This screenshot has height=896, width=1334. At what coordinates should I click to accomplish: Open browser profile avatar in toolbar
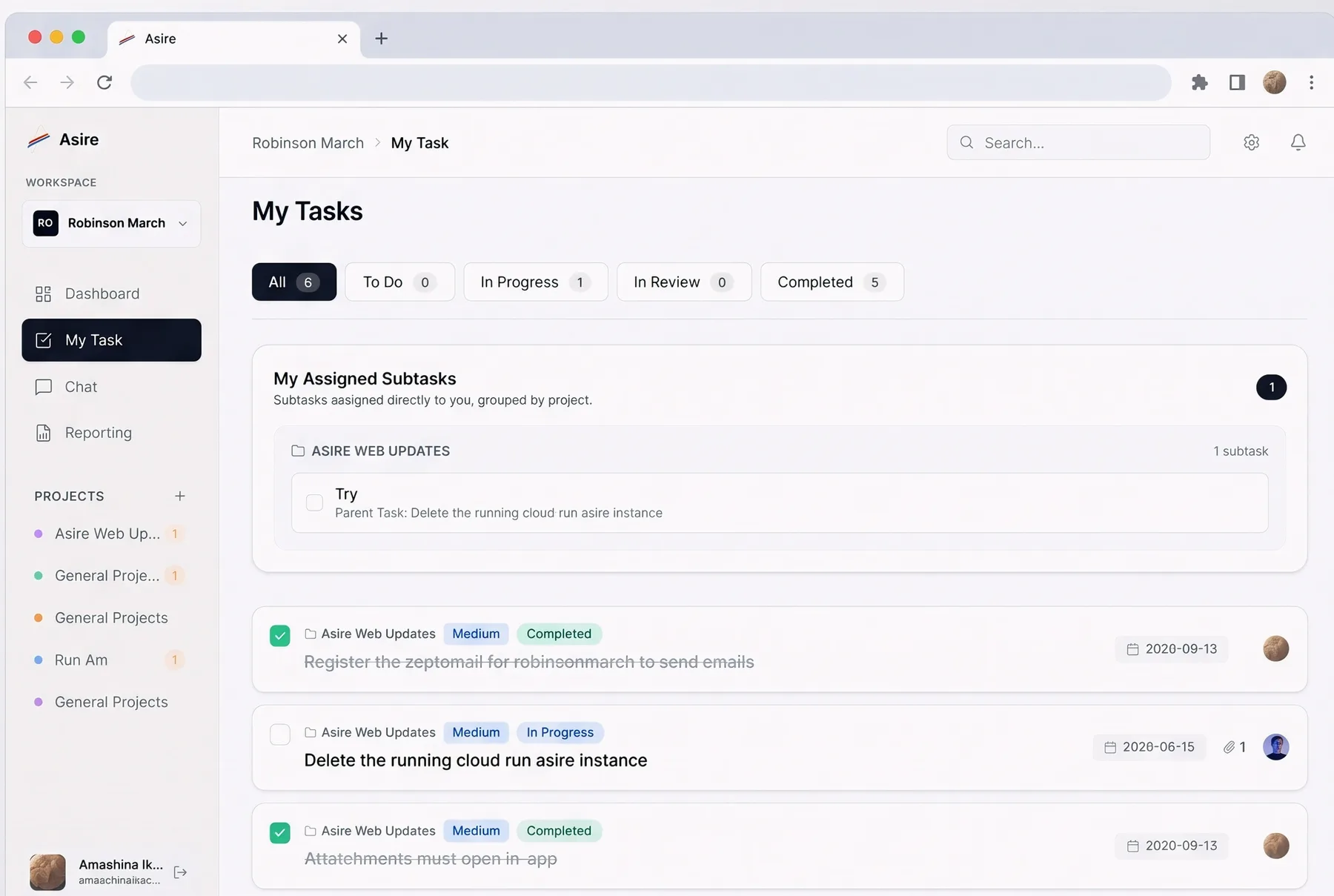(1274, 82)
